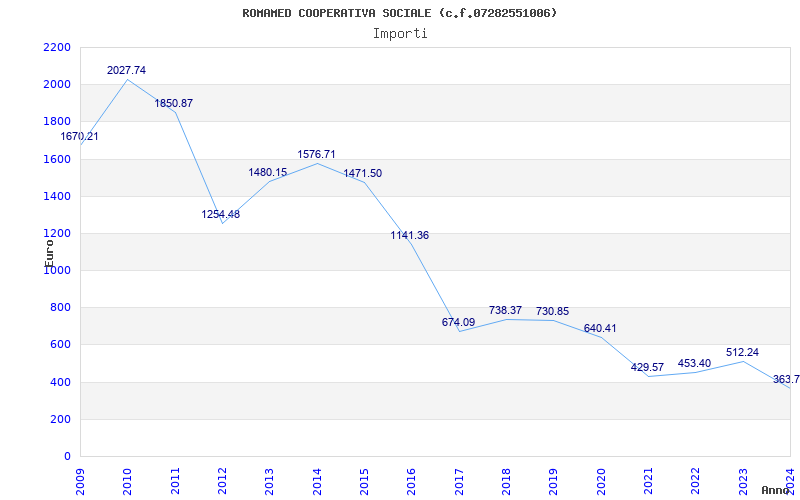Select the 674.09 data label
The height and width of the screenshot is (500, 800).
pos(458,322)
